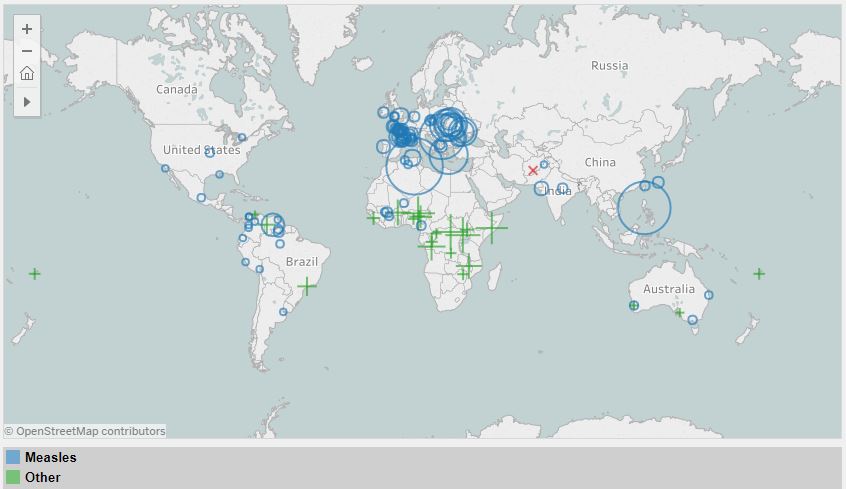Select the red X marker near India
This screenshot has width=846, height=489.
533,171
